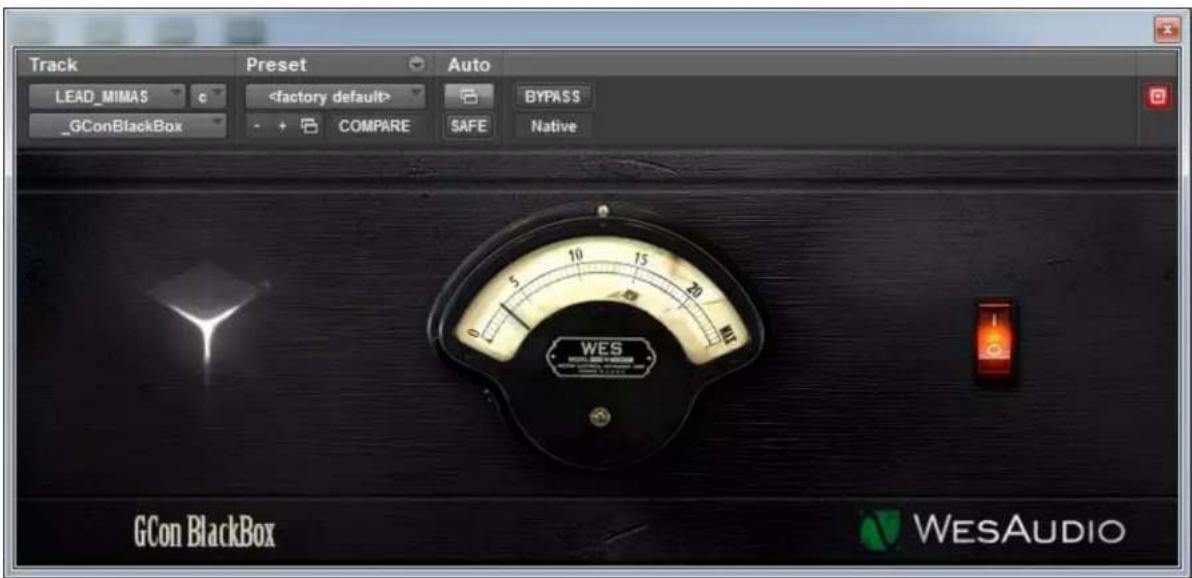This screenshot has width=1192, height=578.
Task: Select the next preset with plus button
Action: point(282,126)
